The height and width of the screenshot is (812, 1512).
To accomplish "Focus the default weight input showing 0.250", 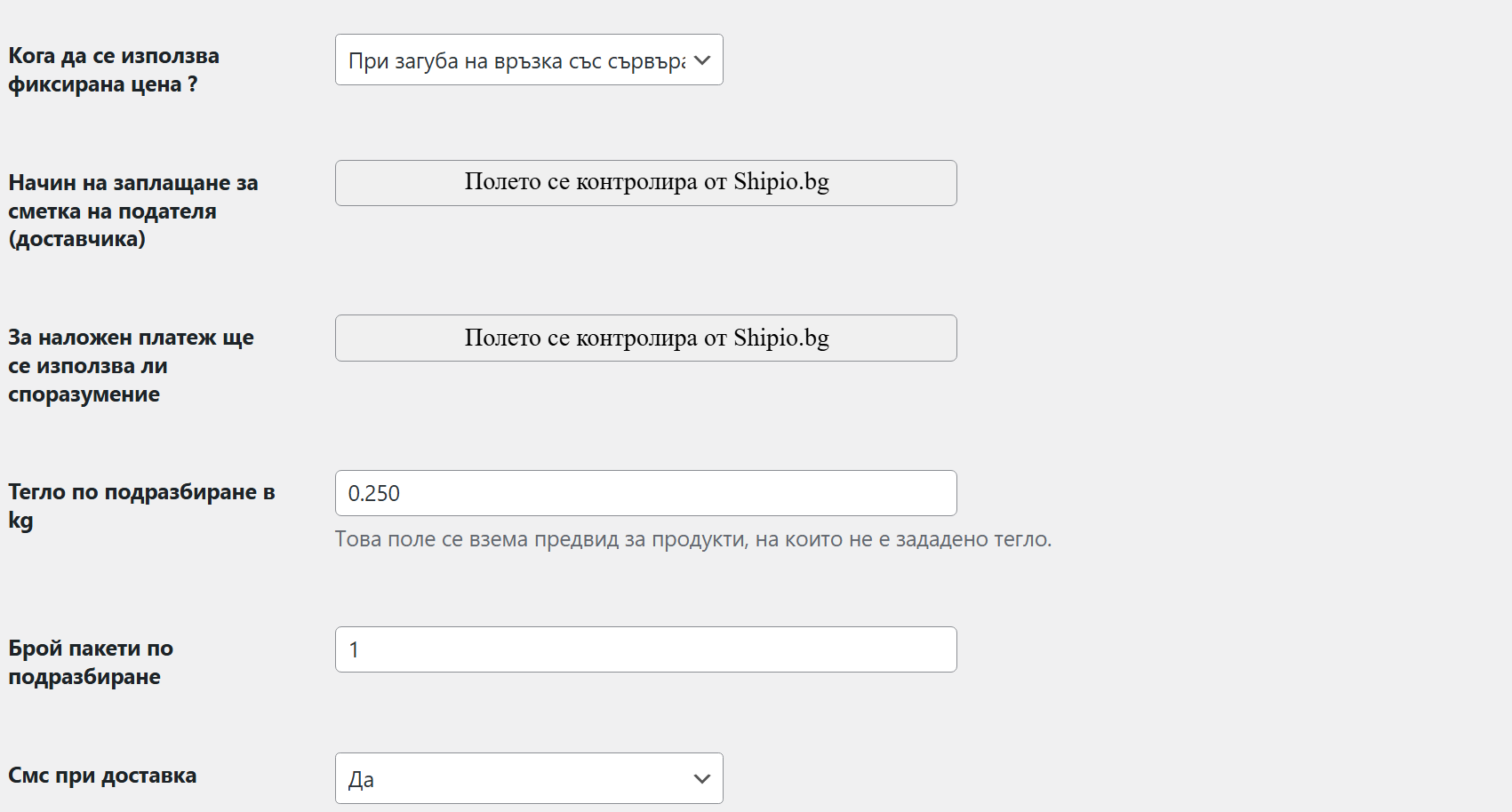I will point(646,493).
